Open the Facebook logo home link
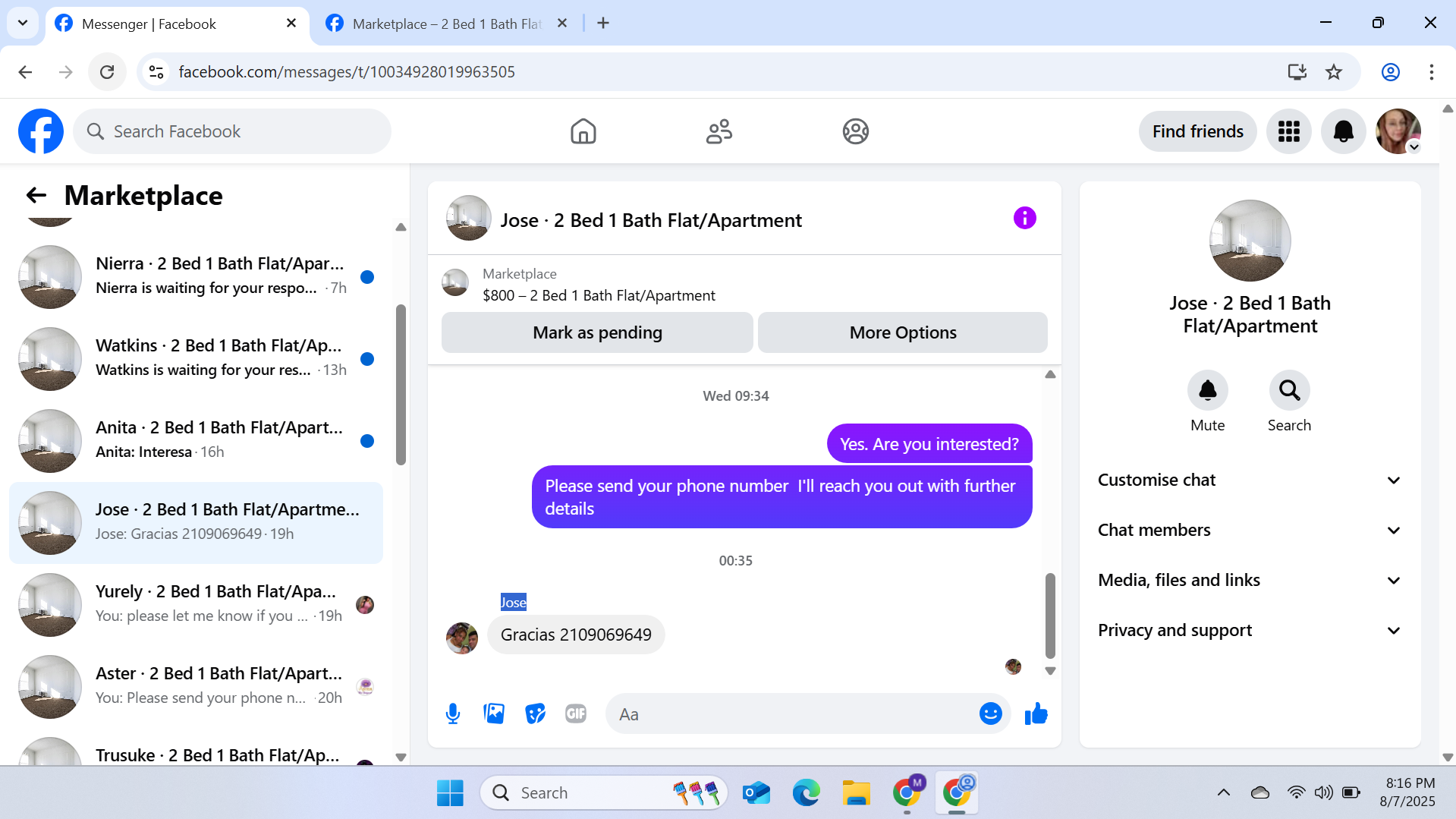 coord(41,131)
